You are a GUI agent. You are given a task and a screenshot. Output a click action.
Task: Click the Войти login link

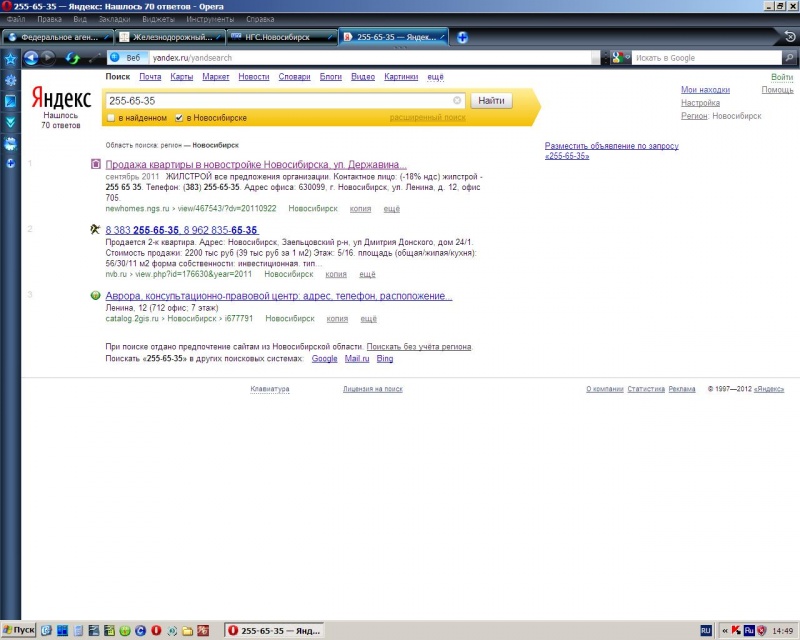pyautogui.click(x=782, y=77)
